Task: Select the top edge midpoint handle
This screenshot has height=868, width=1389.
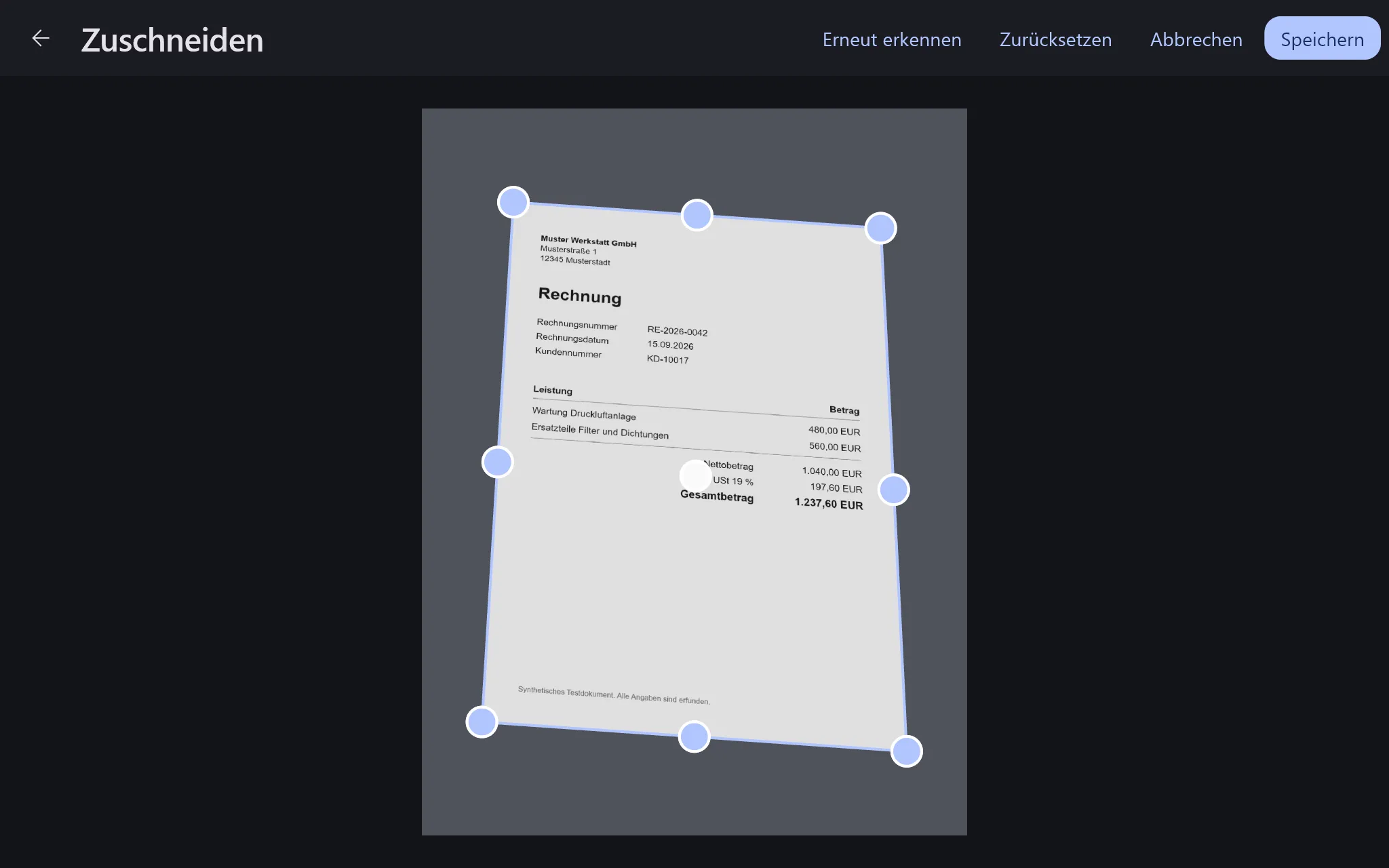Action: tap(697, 215)
